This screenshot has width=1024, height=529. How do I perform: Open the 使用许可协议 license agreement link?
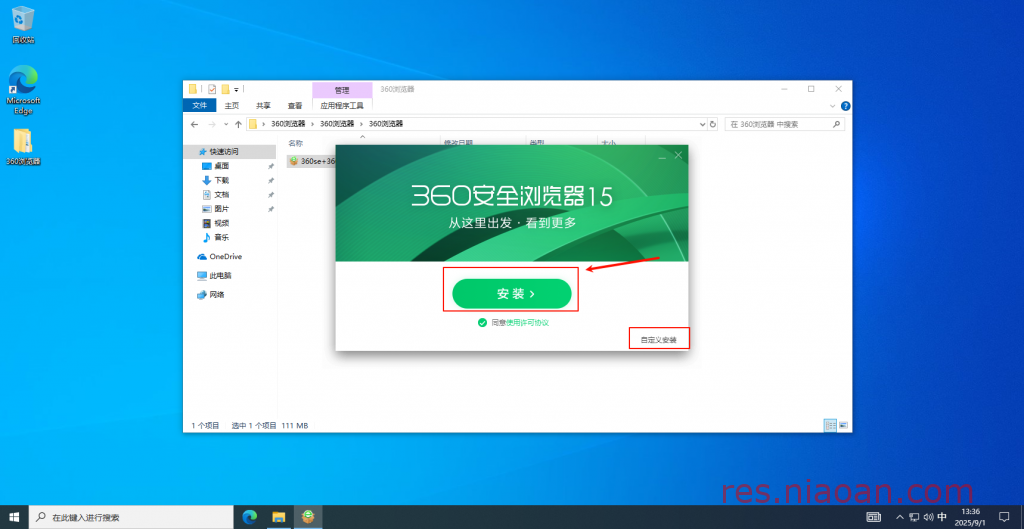(x=527, y=323)
